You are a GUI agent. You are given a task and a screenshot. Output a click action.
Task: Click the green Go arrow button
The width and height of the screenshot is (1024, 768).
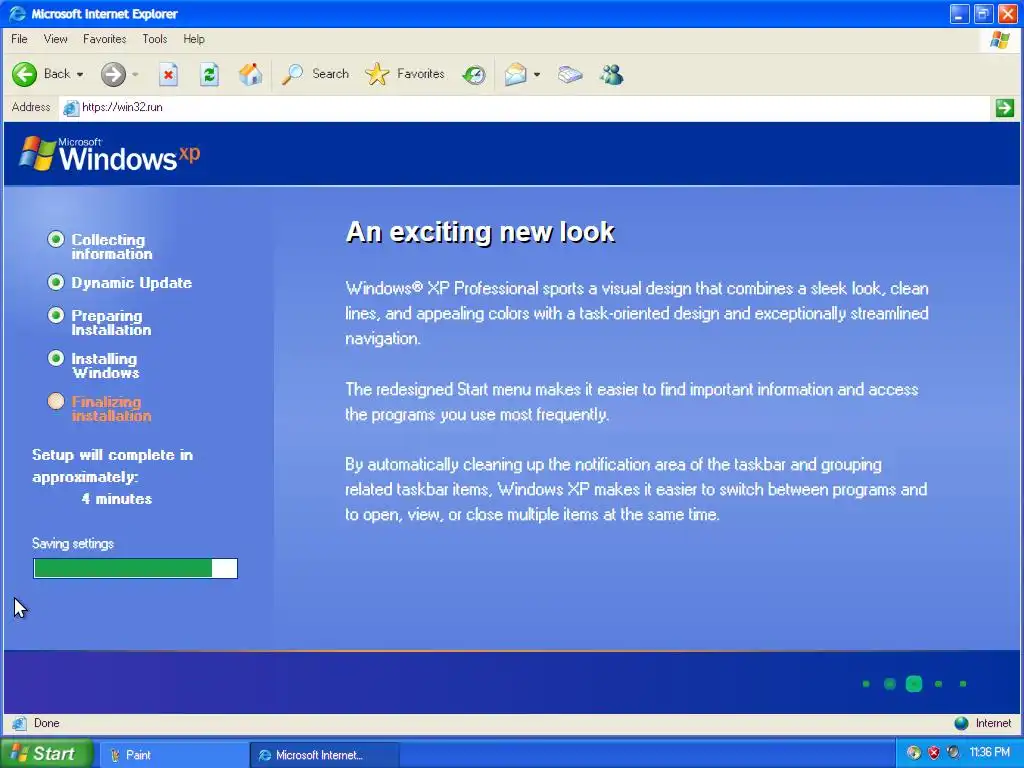click(x=1004, y=108)
